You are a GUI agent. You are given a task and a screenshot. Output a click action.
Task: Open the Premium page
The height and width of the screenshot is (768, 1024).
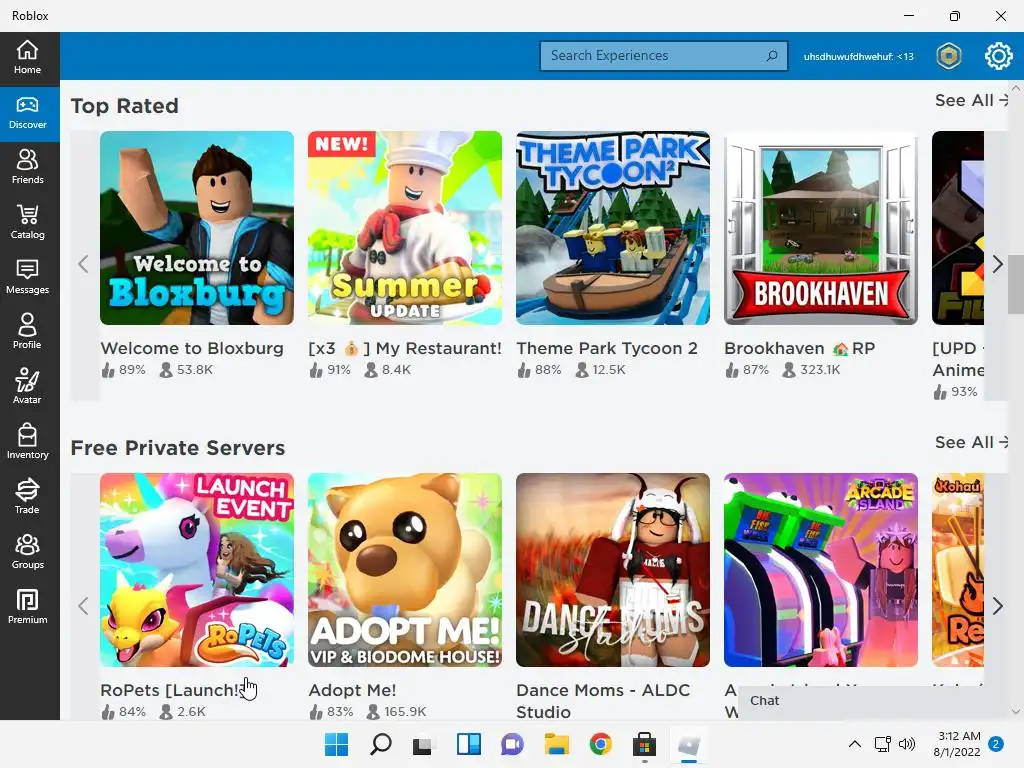pos(27,607)
